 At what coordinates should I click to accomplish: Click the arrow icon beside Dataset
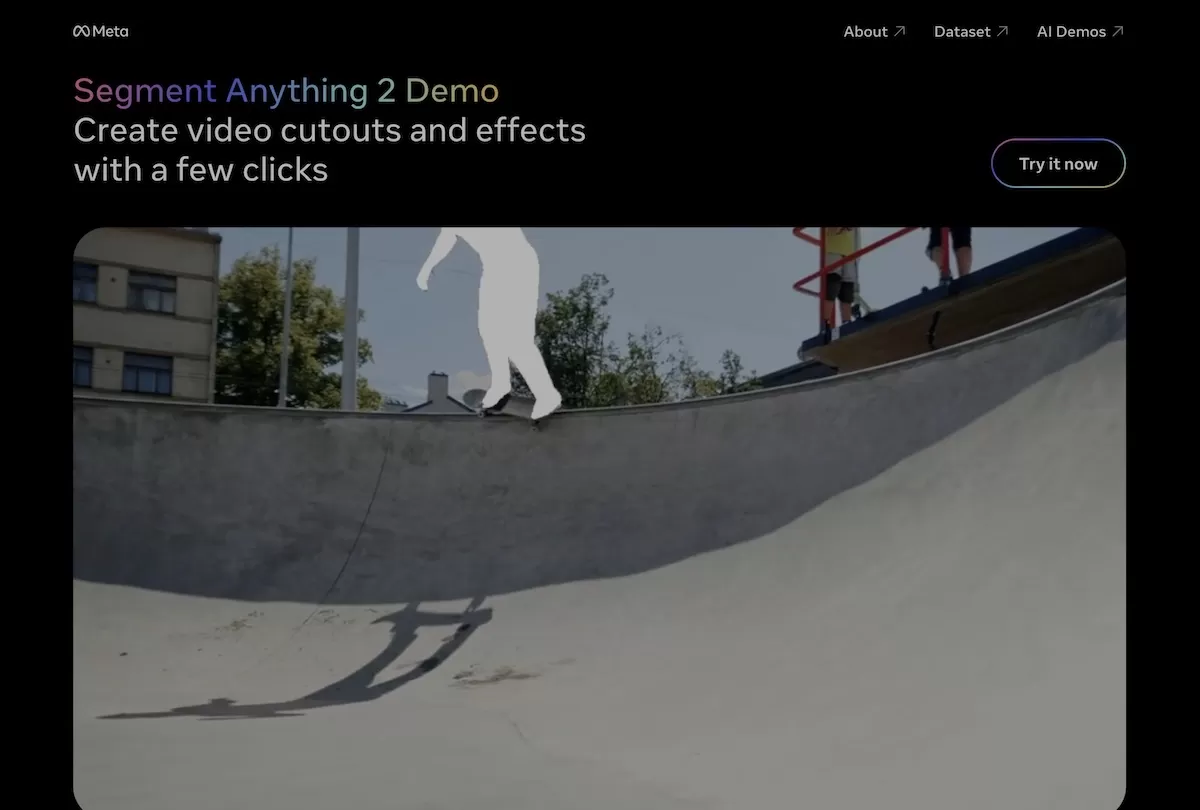point(1002,31)
